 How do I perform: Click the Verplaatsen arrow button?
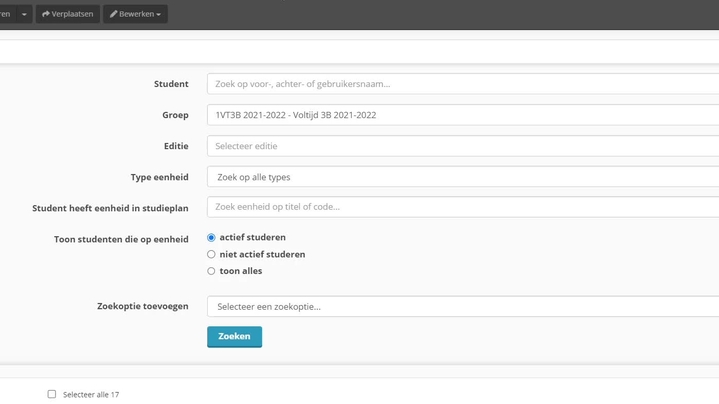(67, 14)
